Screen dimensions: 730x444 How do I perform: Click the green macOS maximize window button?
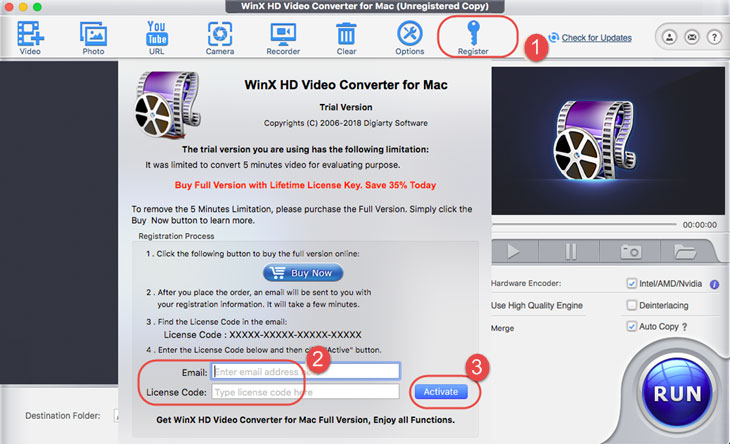[37, 7]
